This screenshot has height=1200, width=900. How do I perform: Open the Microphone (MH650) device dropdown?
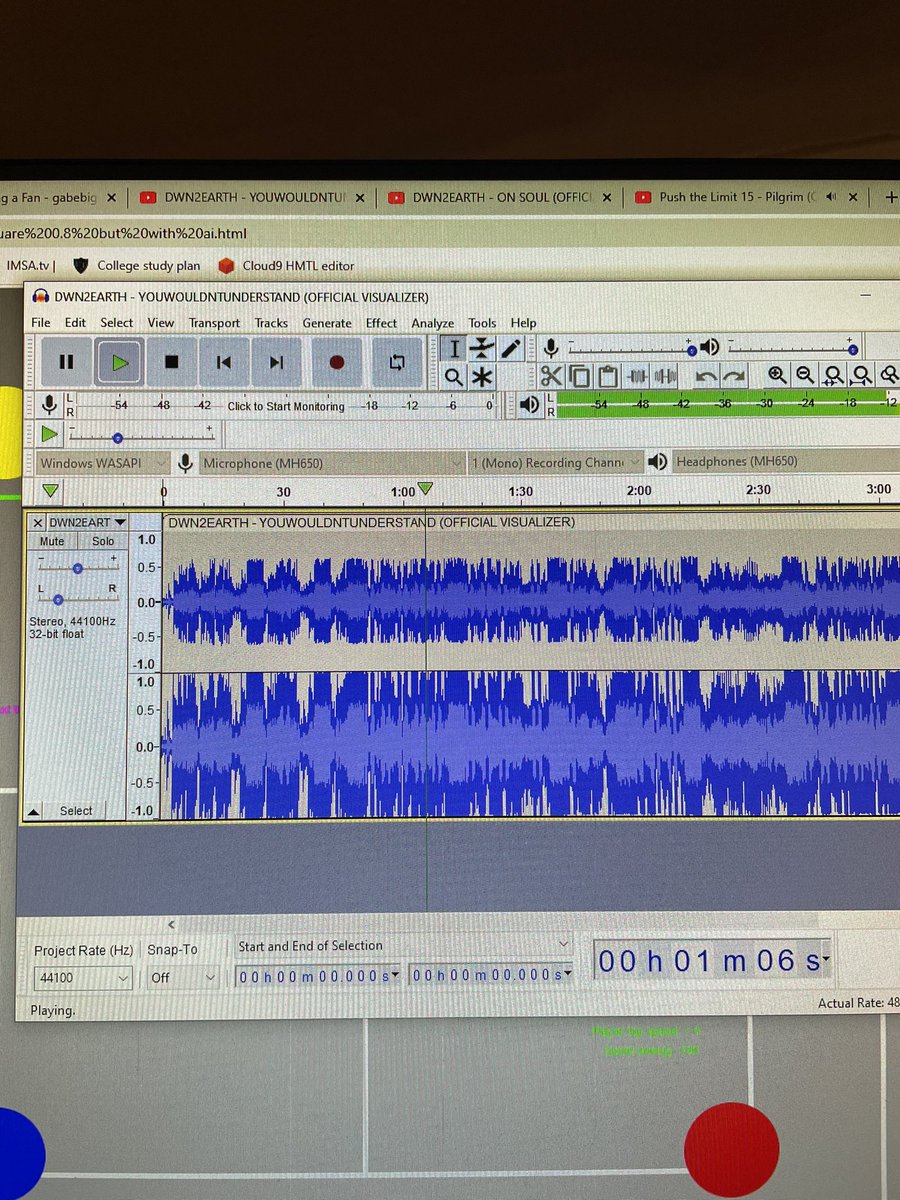pyautogui.click(x=331, y=463)
